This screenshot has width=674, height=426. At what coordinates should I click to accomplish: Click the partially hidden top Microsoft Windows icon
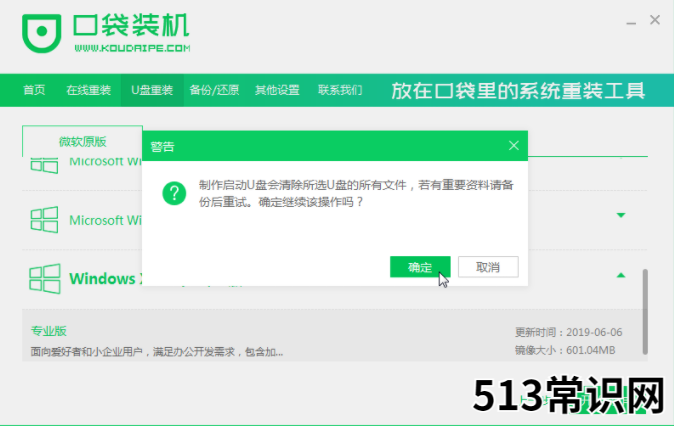pos(44,165)
